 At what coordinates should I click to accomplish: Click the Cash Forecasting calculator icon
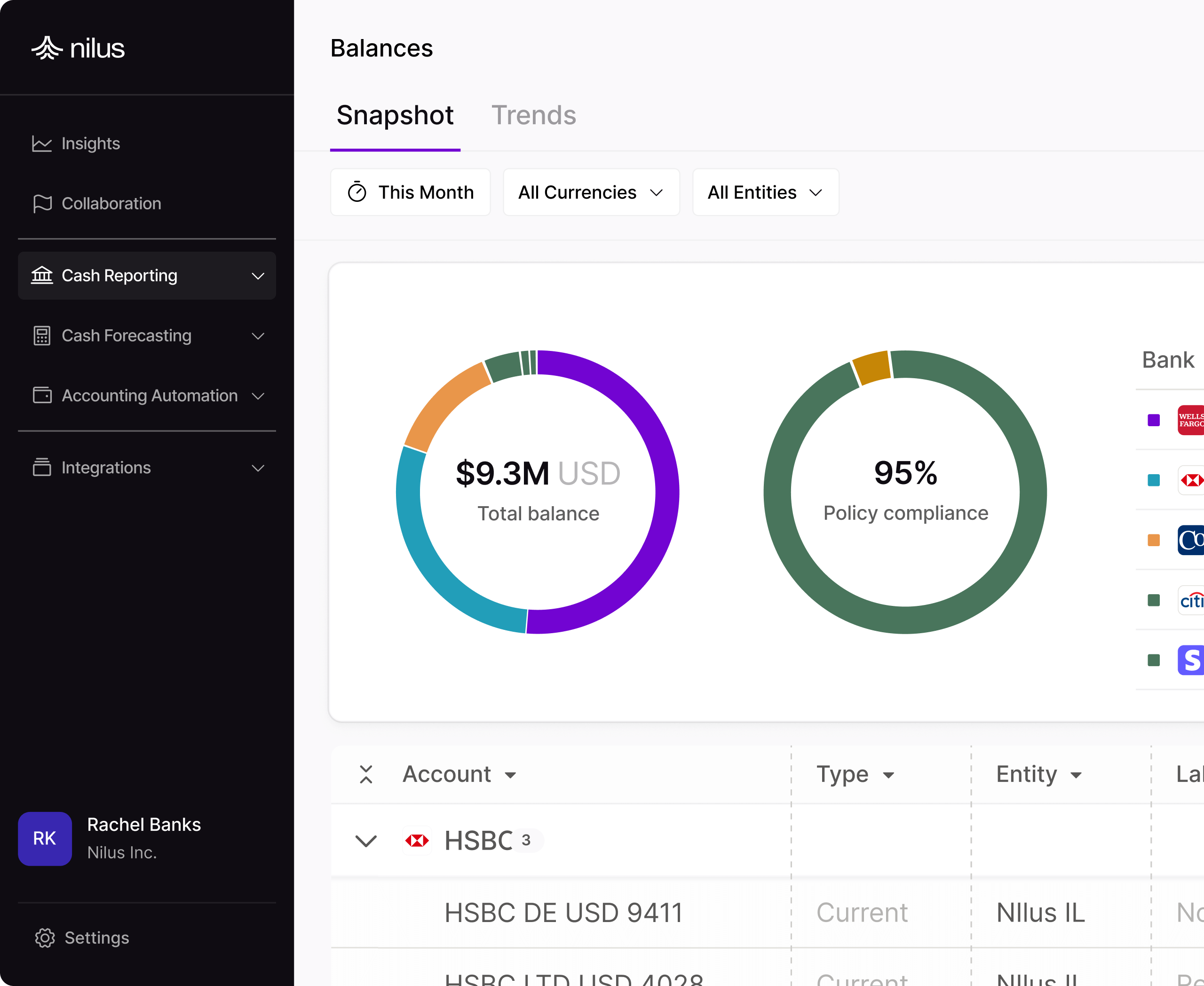click(x=41, y=336)
